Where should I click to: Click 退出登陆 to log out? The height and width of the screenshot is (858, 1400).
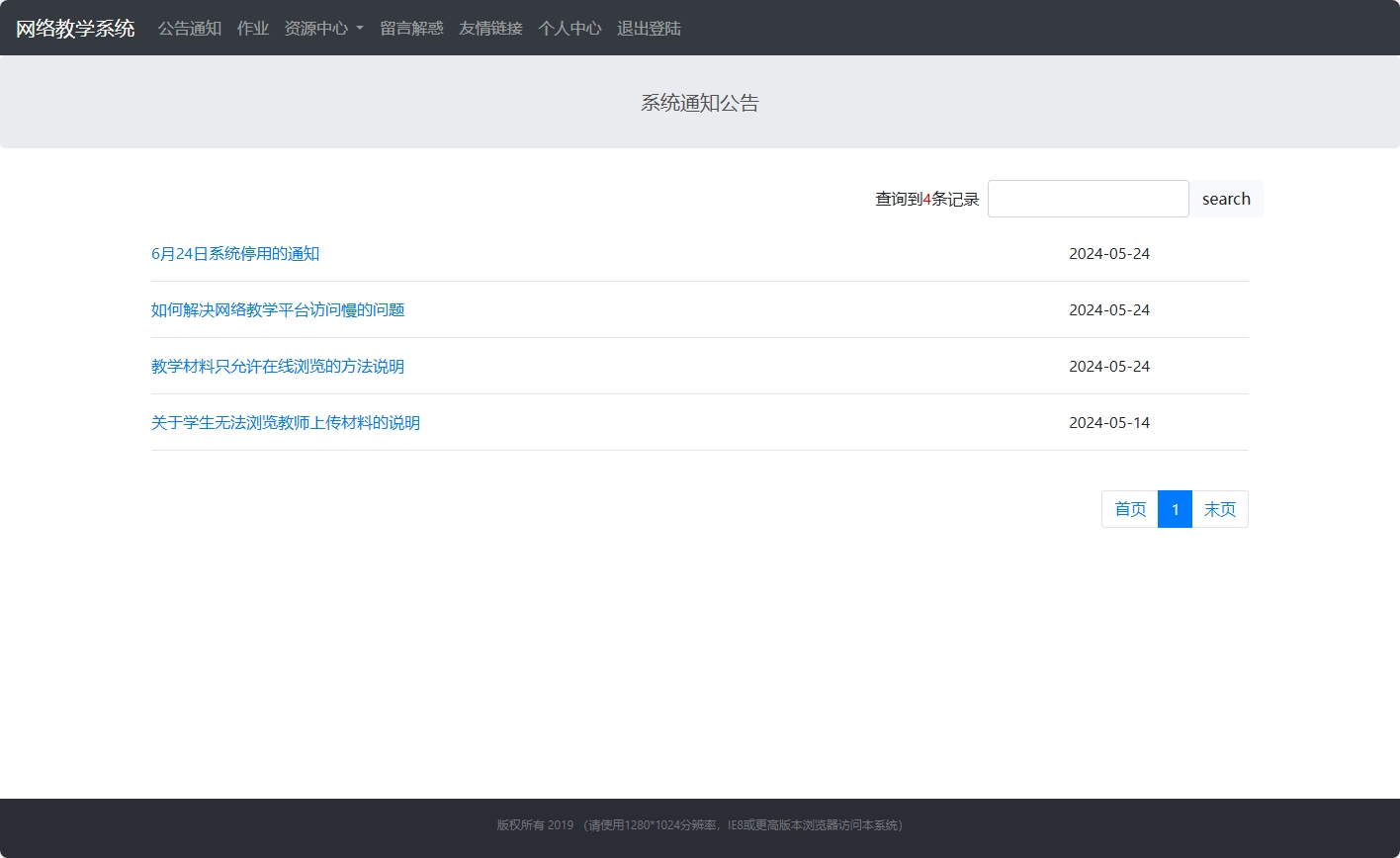648,28
